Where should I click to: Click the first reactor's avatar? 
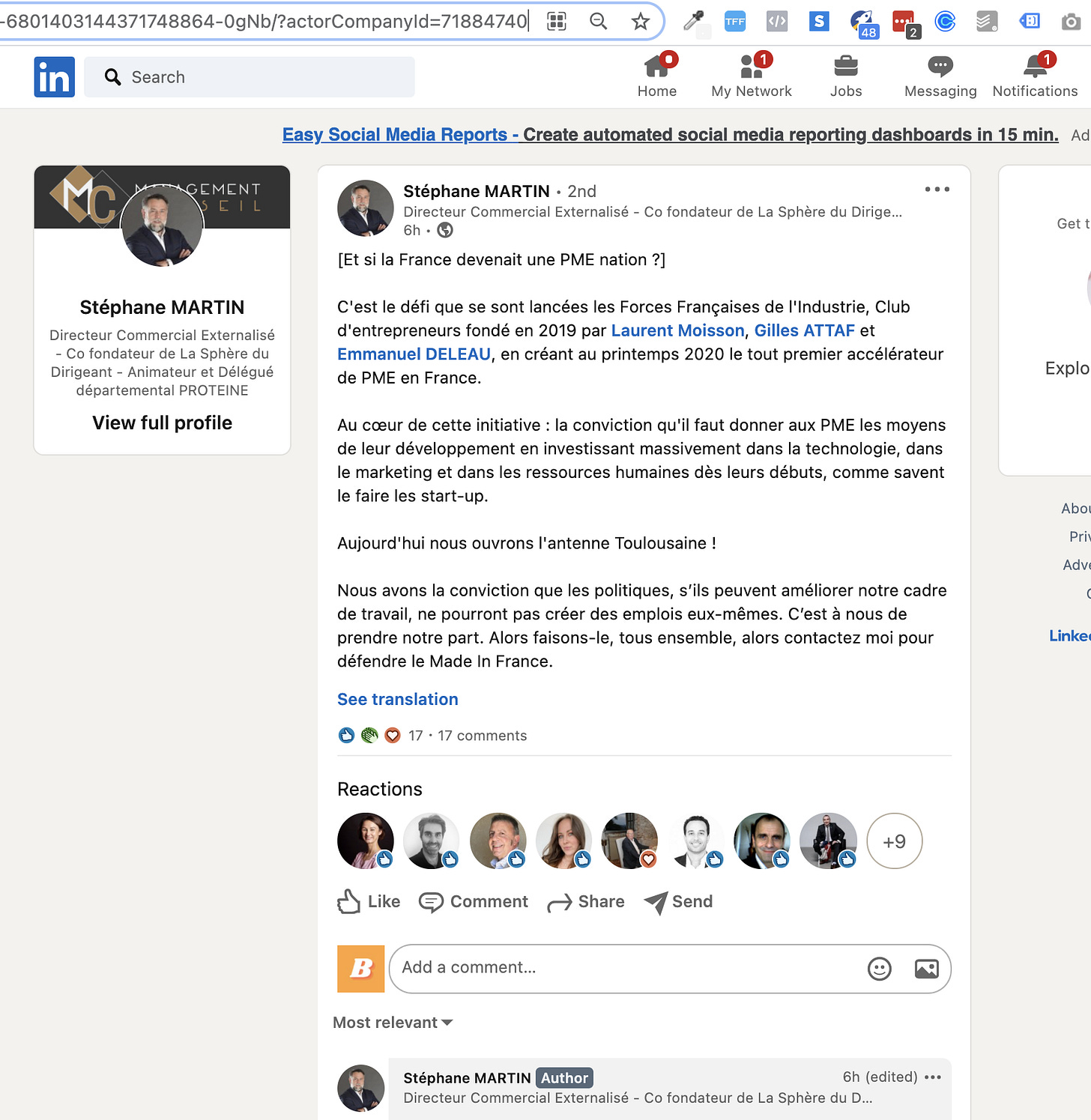click(366, 841)
